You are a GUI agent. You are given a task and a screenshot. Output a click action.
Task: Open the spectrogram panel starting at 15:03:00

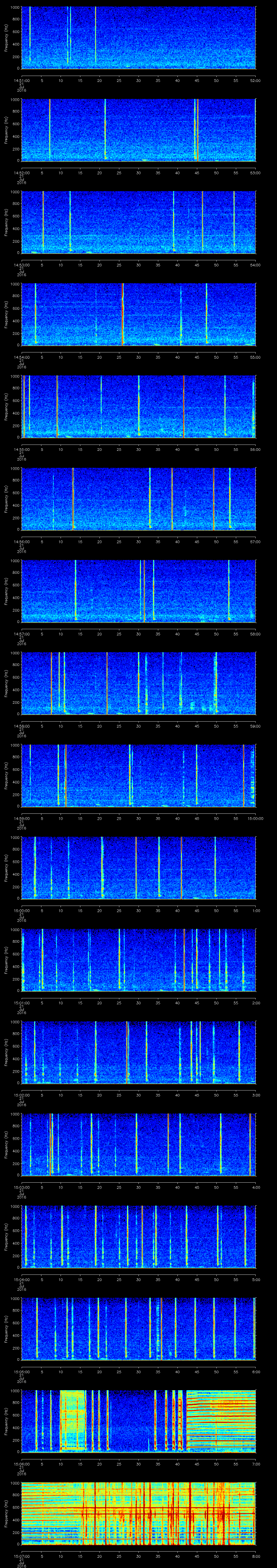point(139,1144)
